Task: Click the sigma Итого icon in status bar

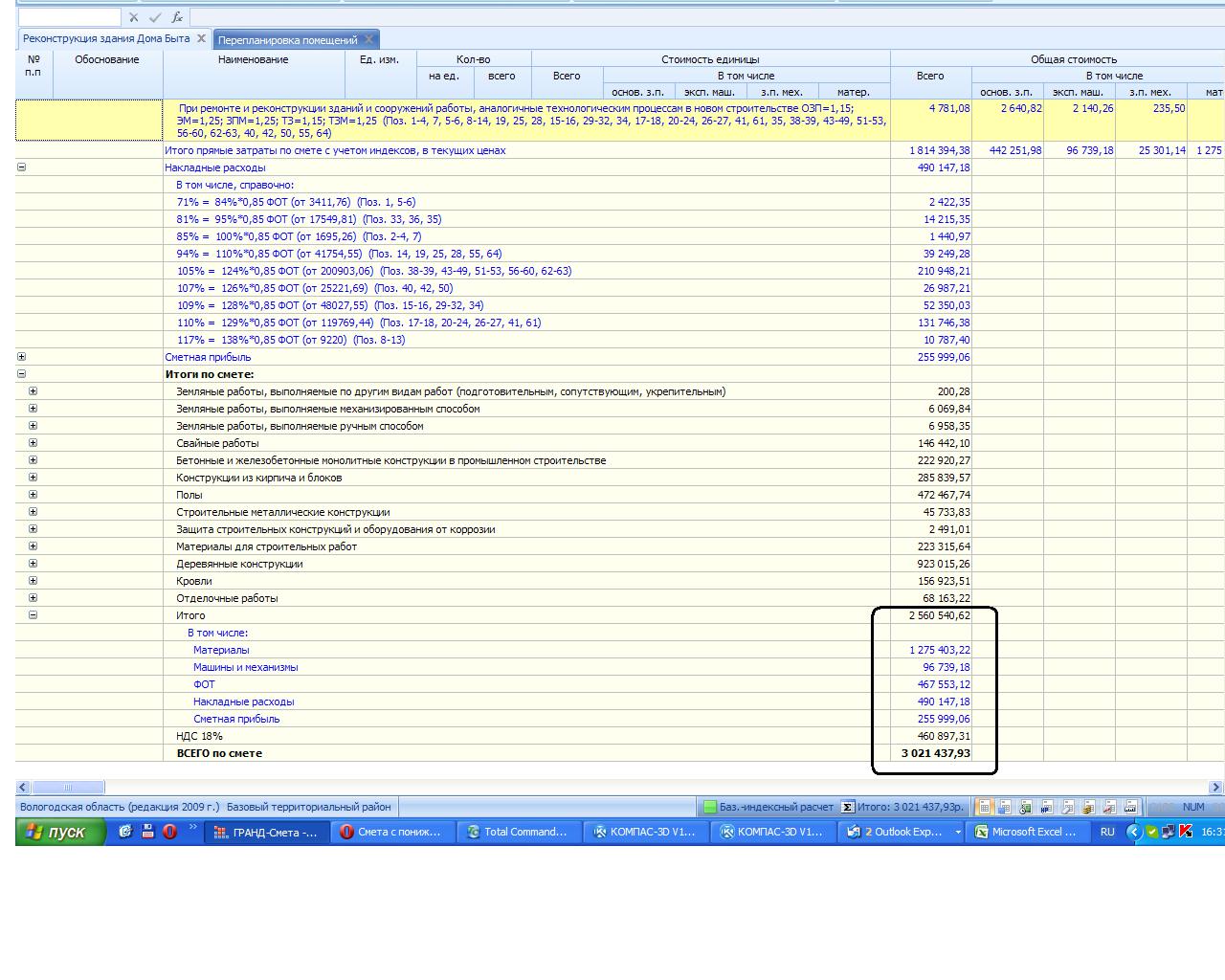Action: (847, 807)
